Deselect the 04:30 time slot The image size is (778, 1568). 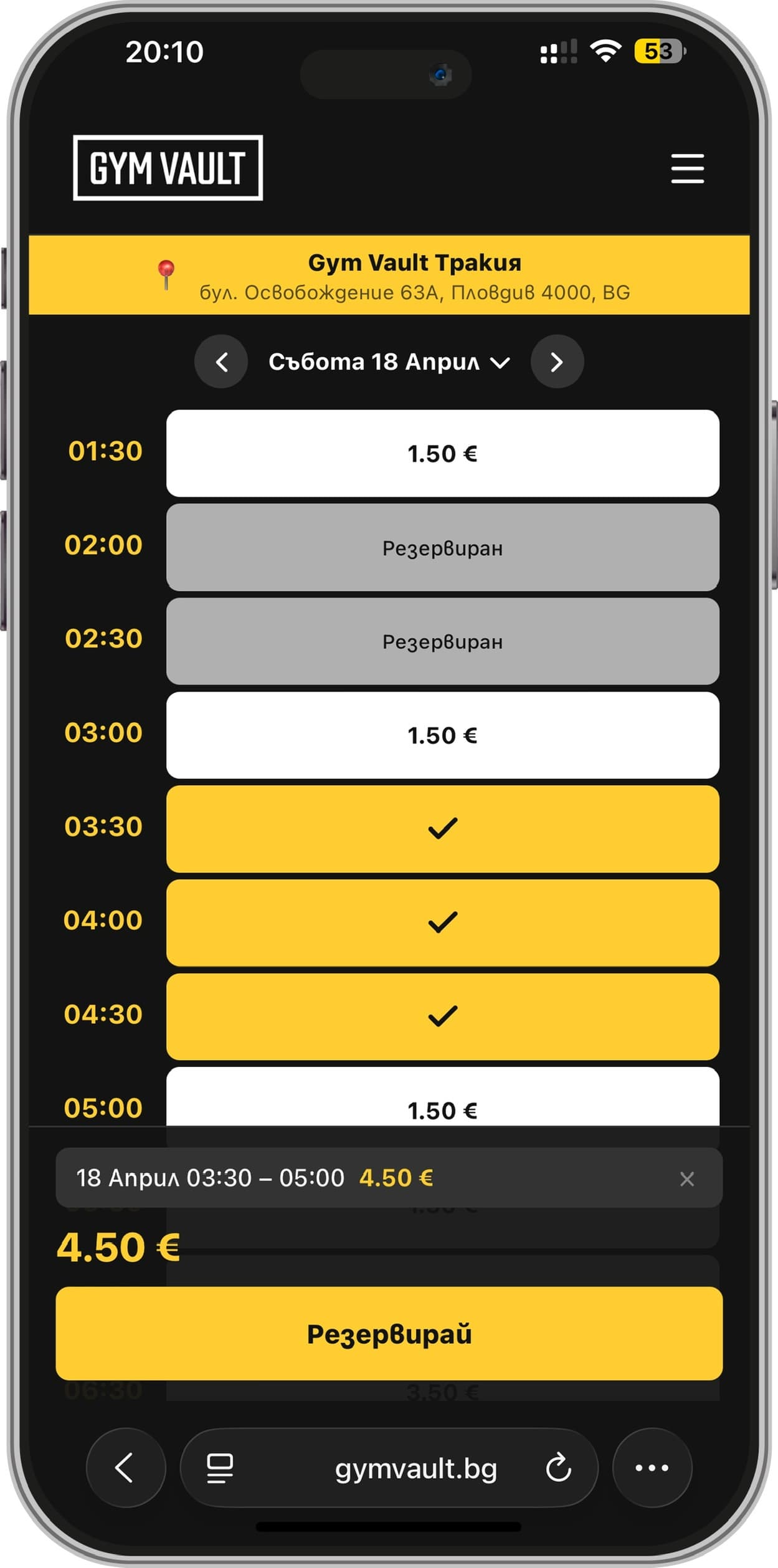click(442, 1016)
